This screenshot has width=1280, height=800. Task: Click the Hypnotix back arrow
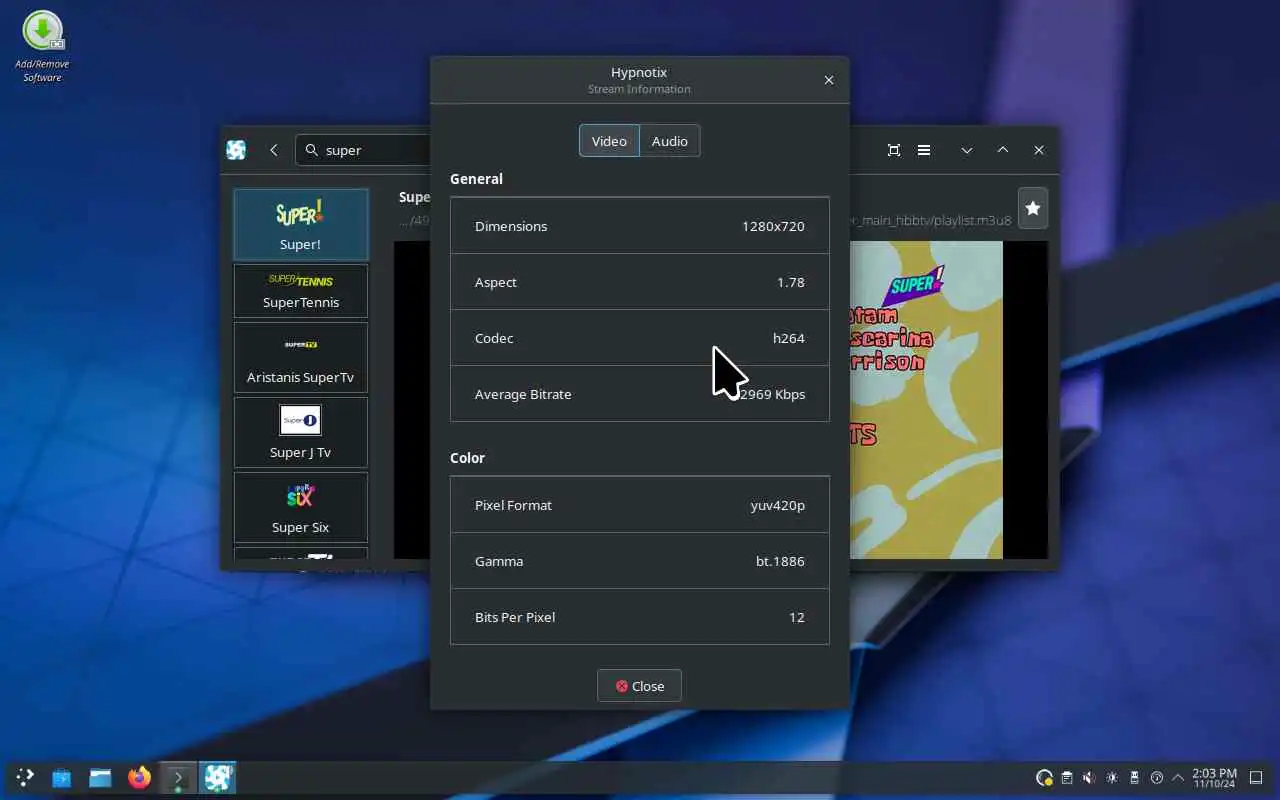(x=274, y=150)
